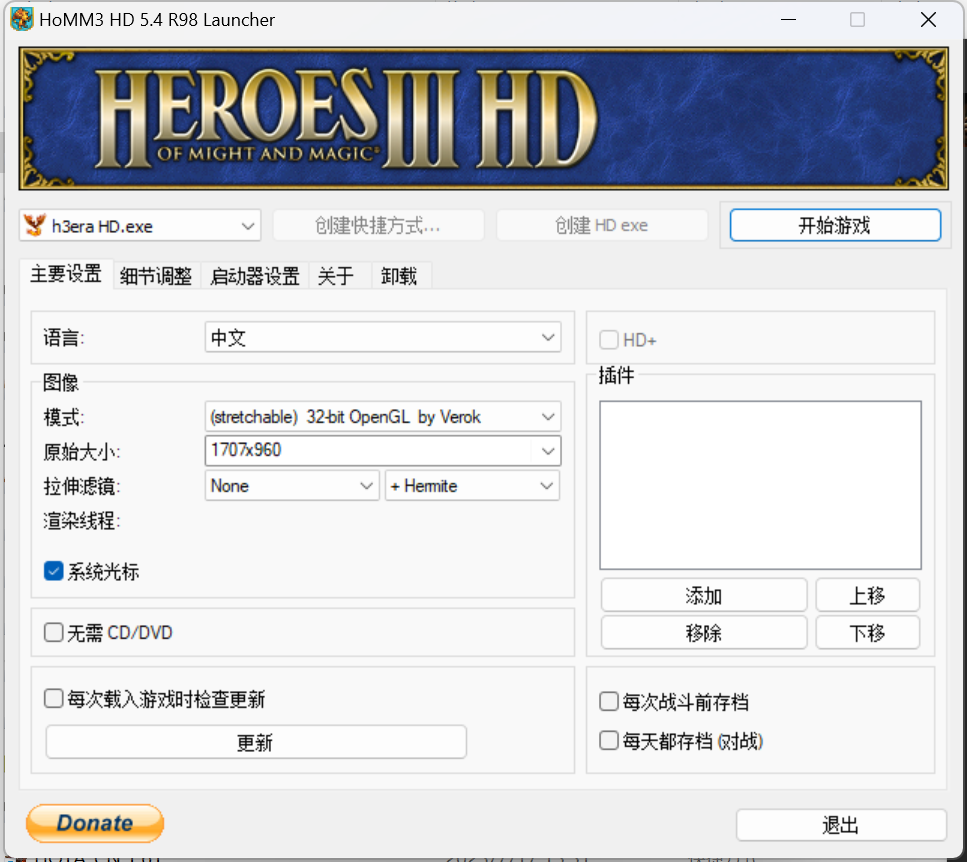Click the 添加 add plugin button
Screen dimensions: 967x862
tap(704, 595)
